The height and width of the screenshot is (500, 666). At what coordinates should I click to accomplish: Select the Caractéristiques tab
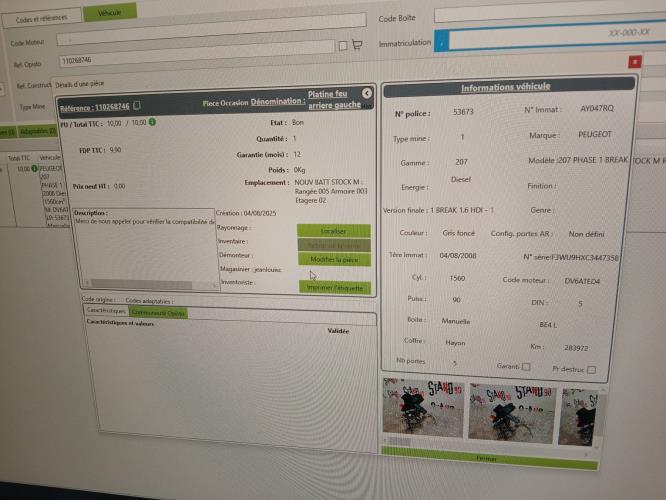[106, 311]
